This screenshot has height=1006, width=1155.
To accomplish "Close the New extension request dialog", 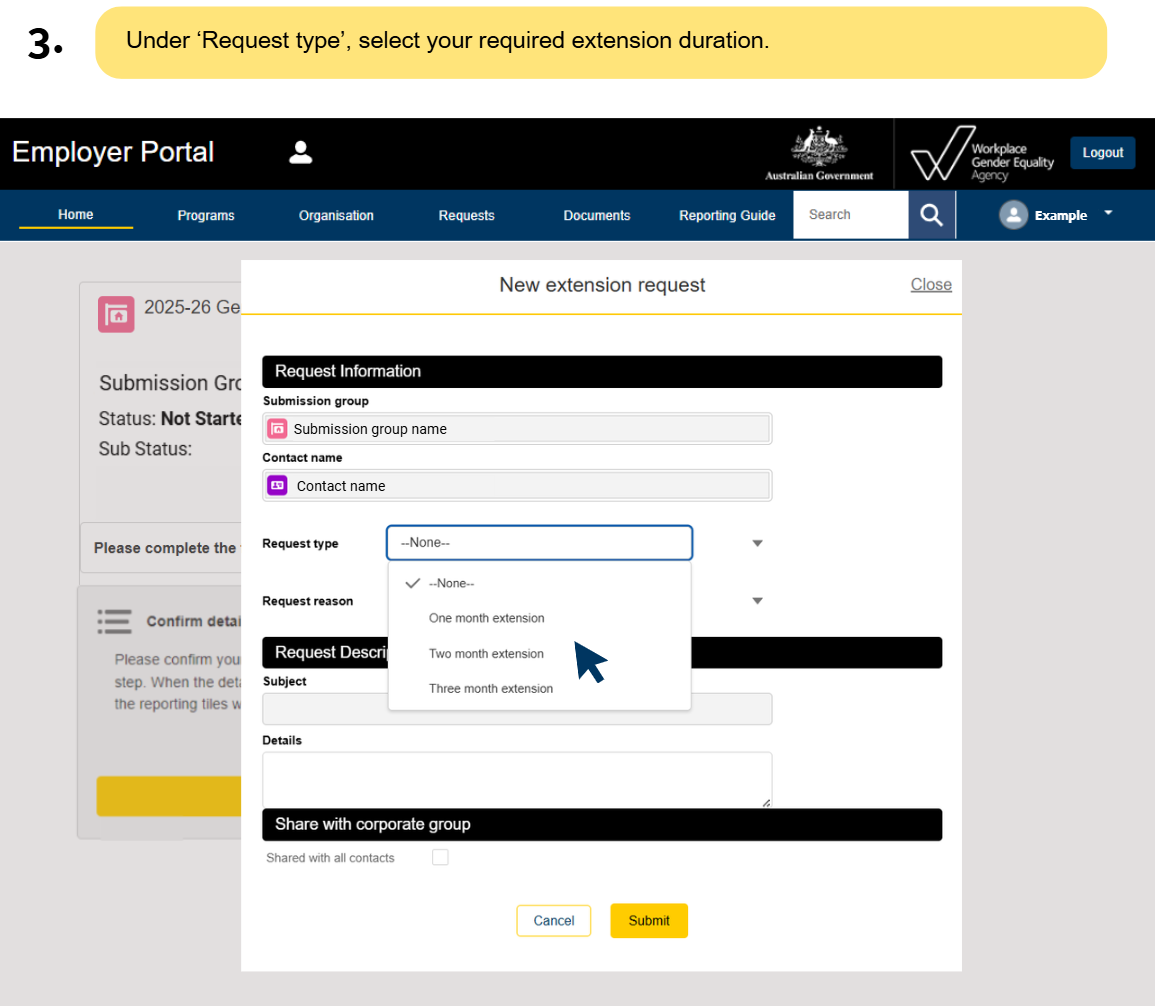I will coord(930,284).
